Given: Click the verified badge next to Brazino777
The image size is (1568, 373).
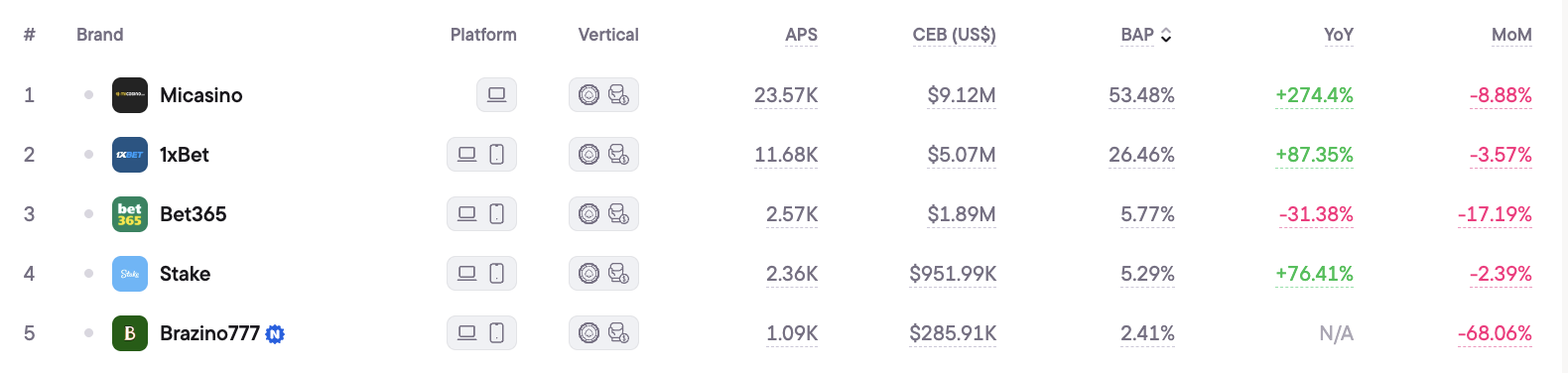Looking at the screenshot, I should coord(275,334).
